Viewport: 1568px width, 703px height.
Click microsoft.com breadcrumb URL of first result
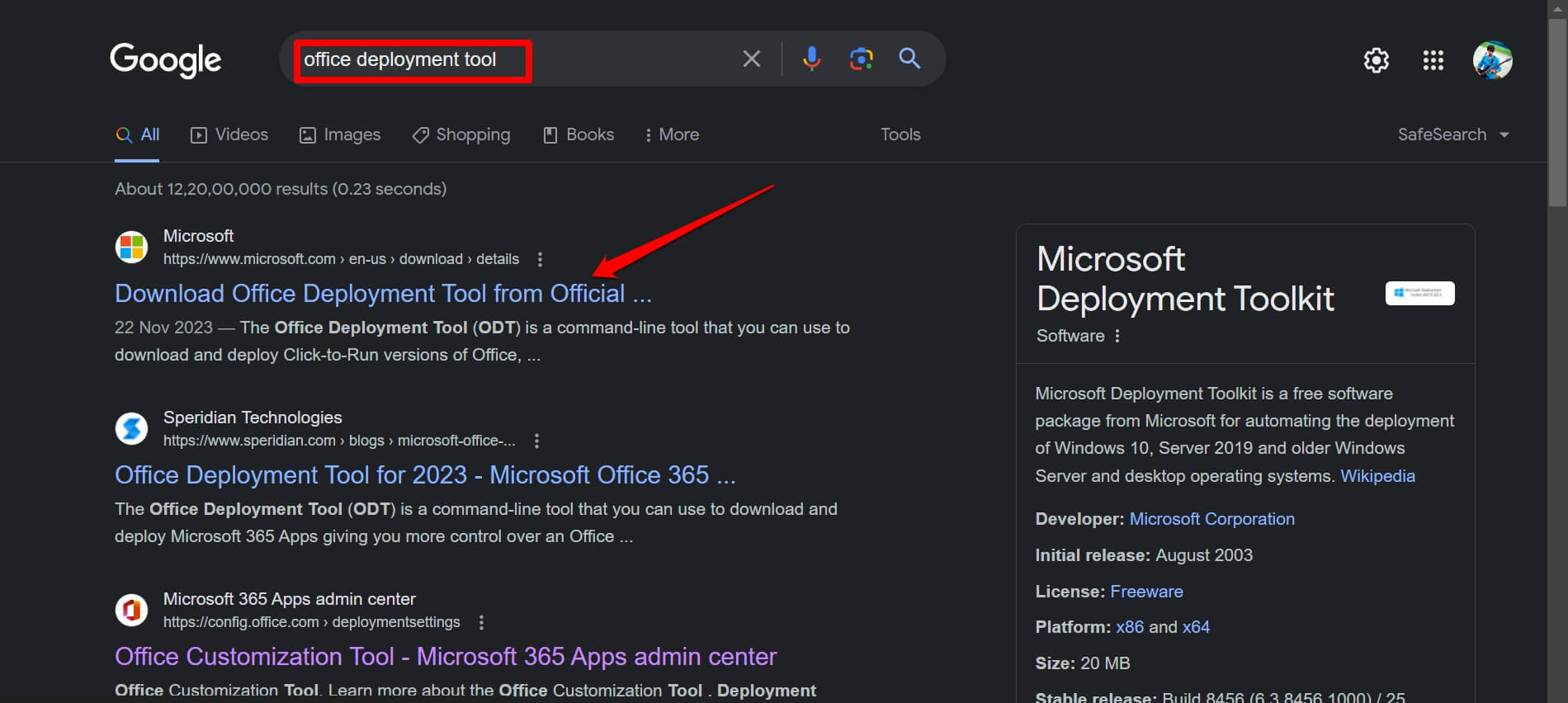pos(341,259)
